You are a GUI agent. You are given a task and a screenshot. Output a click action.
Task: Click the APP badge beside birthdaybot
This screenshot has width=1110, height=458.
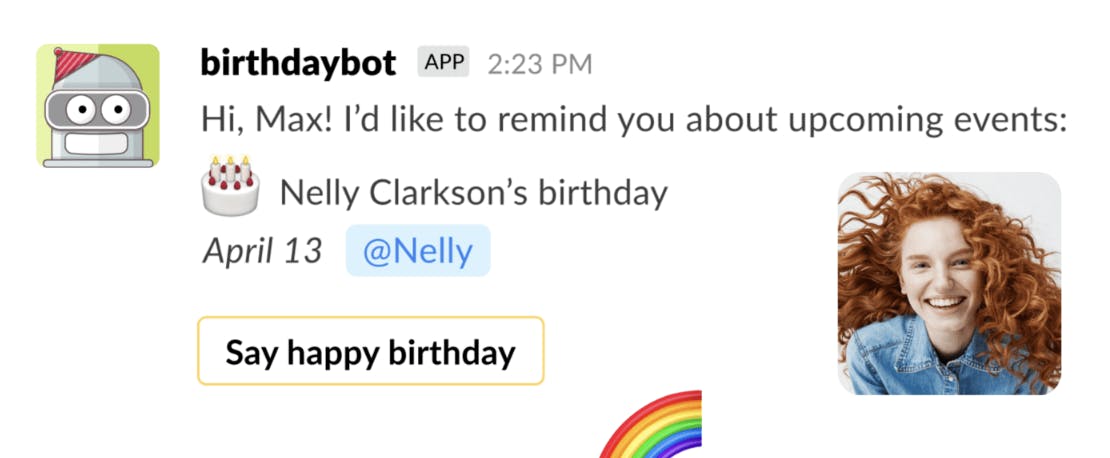click(443, 63)
